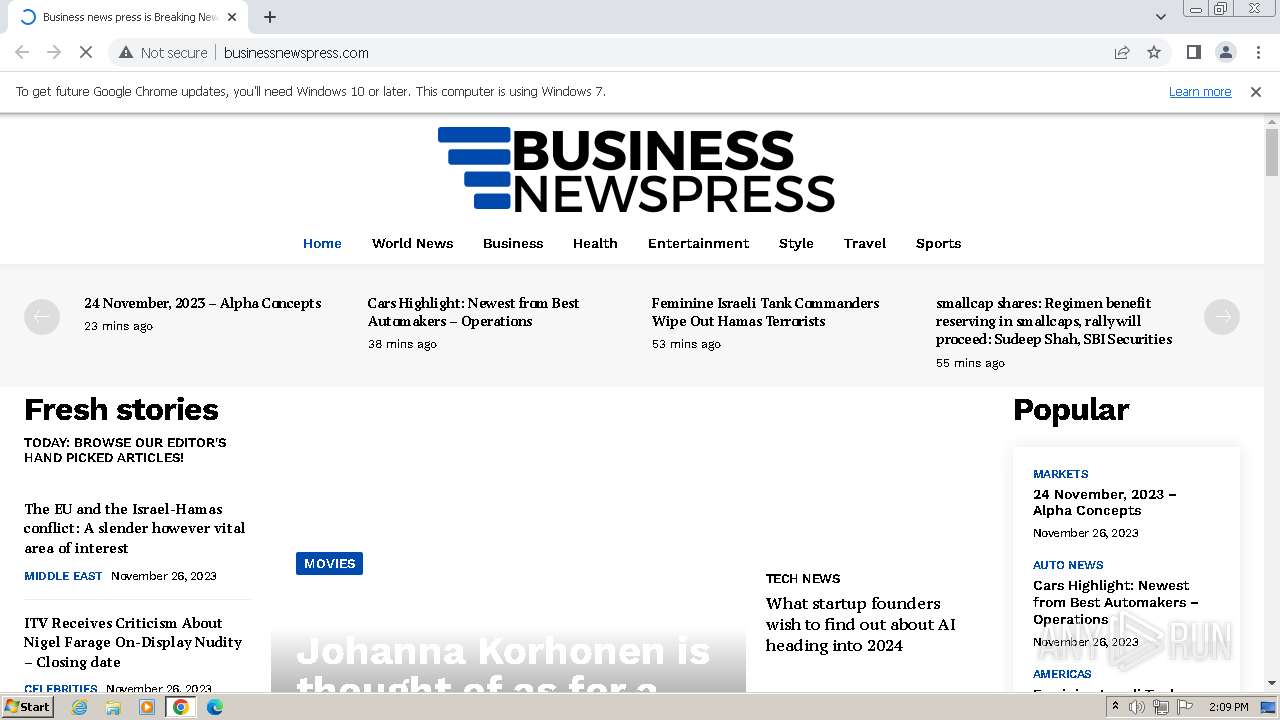Expand the tab search dropdown arrow
The height and width of the screenshot is (720, 1280).
[x=1160, y=17]
